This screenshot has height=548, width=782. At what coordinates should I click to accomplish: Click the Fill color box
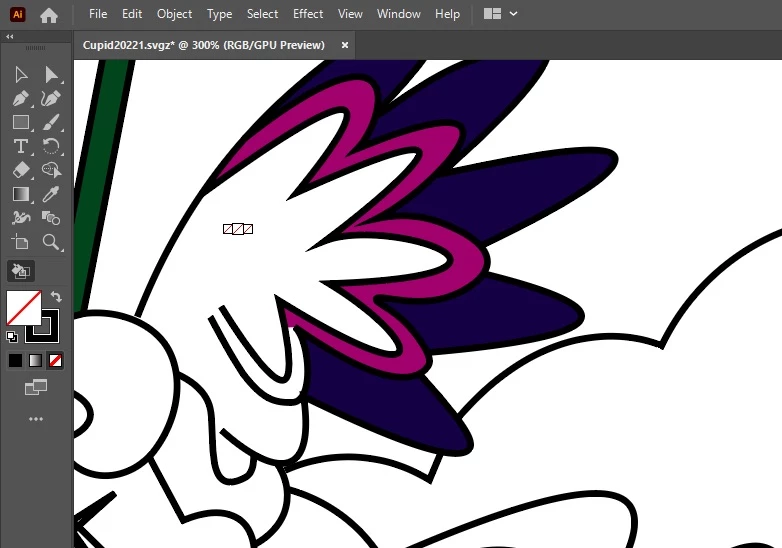coord(23,308)
